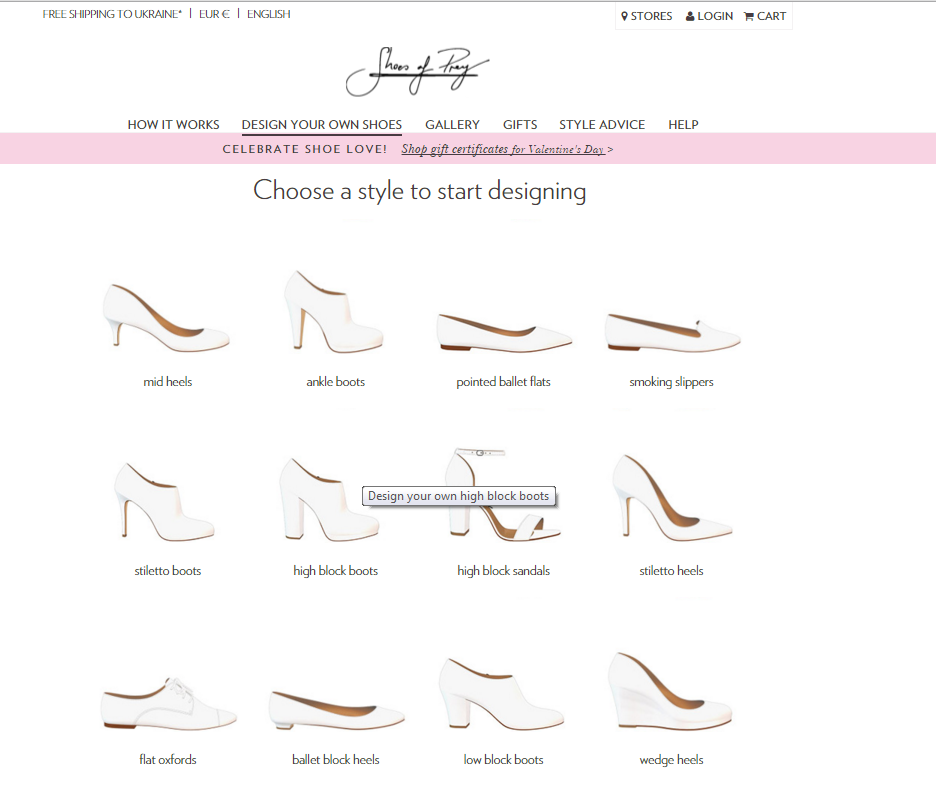This screenshot has width=936, height=812.
Task: Click the 'ankle boots' text label
Action: (335, 382)
